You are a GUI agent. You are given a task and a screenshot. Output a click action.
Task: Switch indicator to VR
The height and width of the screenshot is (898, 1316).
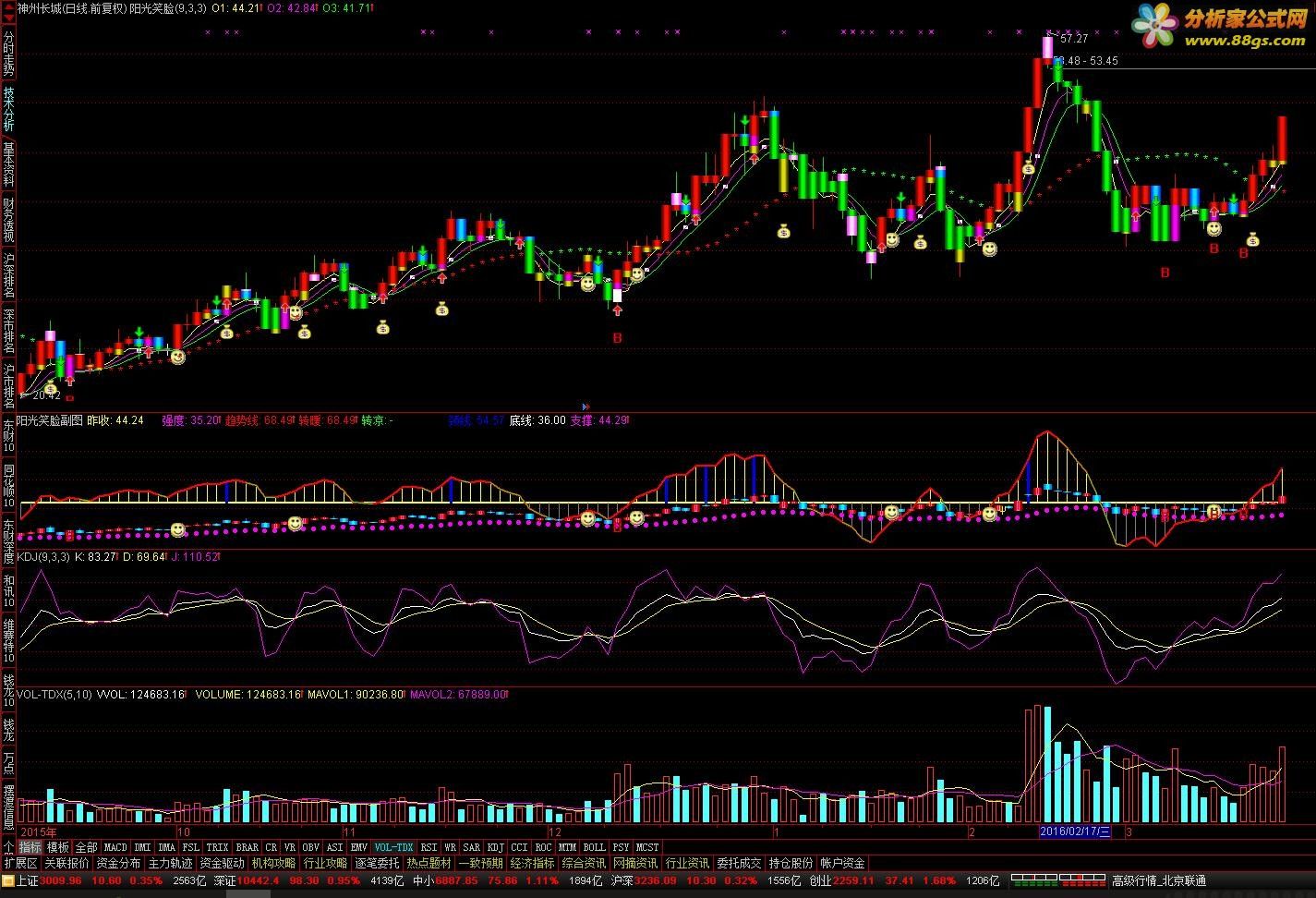290,847
